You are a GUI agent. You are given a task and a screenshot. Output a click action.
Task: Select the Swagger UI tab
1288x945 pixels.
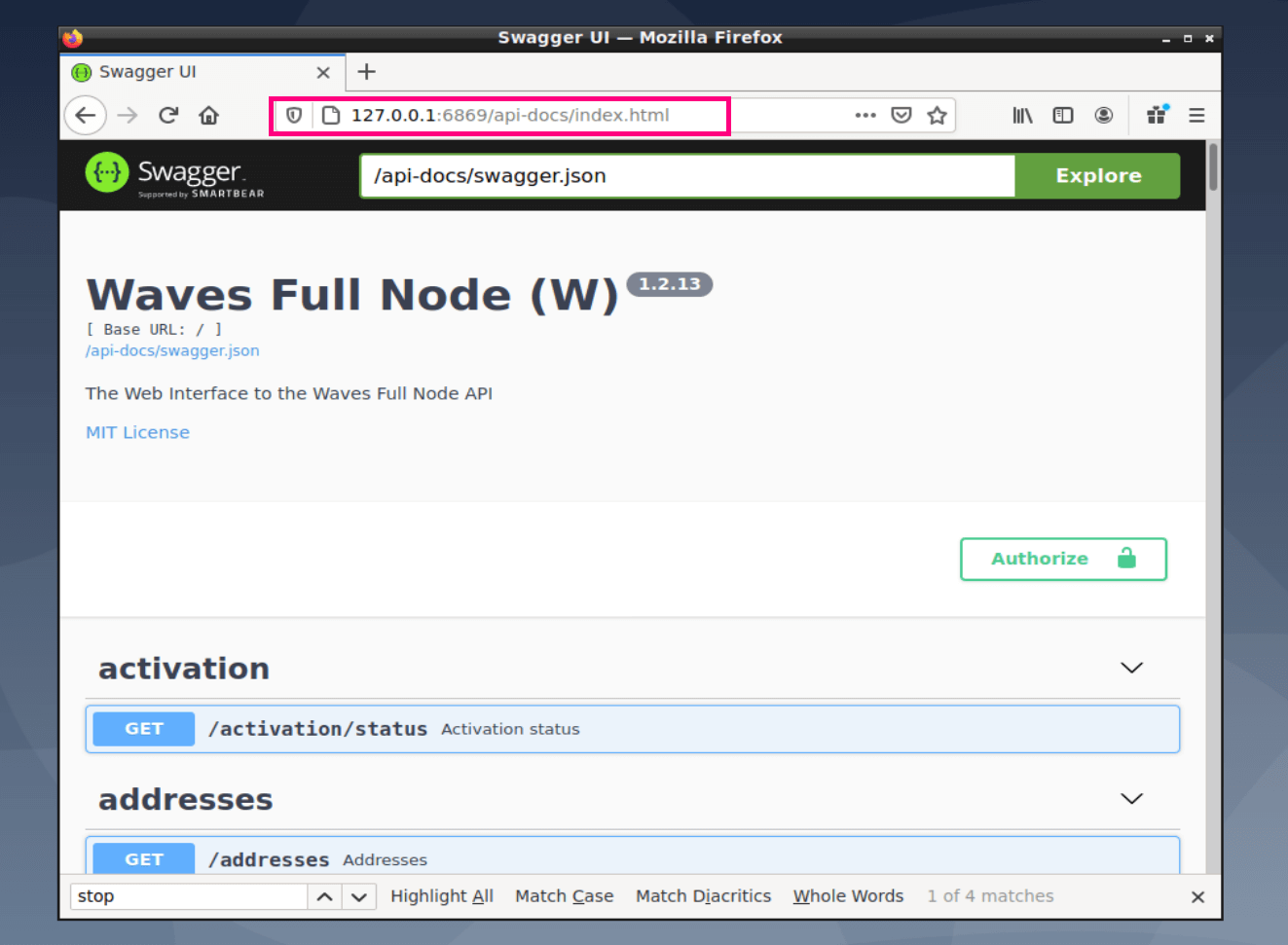click(202, 72)
